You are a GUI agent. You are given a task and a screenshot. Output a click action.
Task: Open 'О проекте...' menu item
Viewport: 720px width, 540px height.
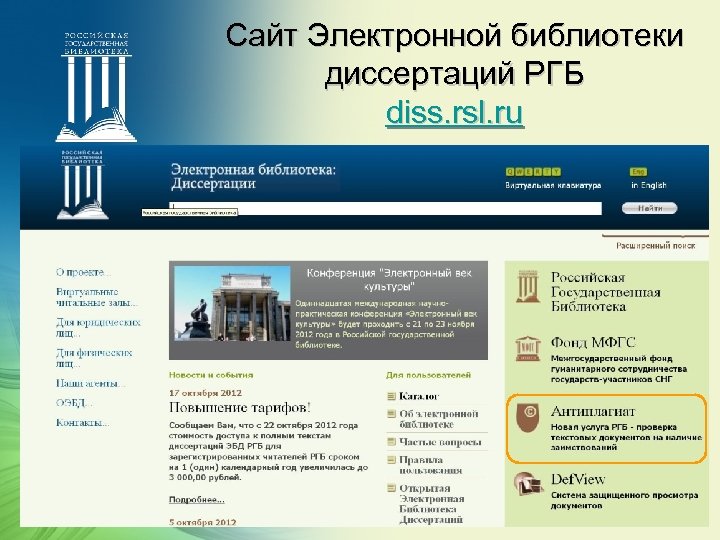click(x=83, y=272)
